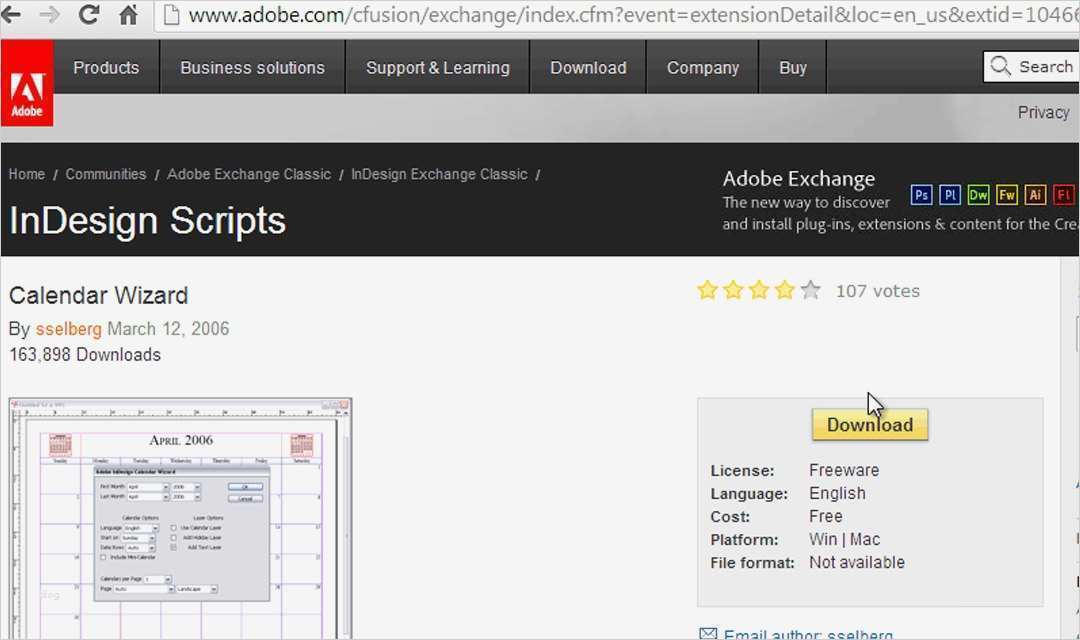The width and height of the screenshot is (1080, 640).
Task: Click the Calendar Wizard title
Action: (98, 296)
